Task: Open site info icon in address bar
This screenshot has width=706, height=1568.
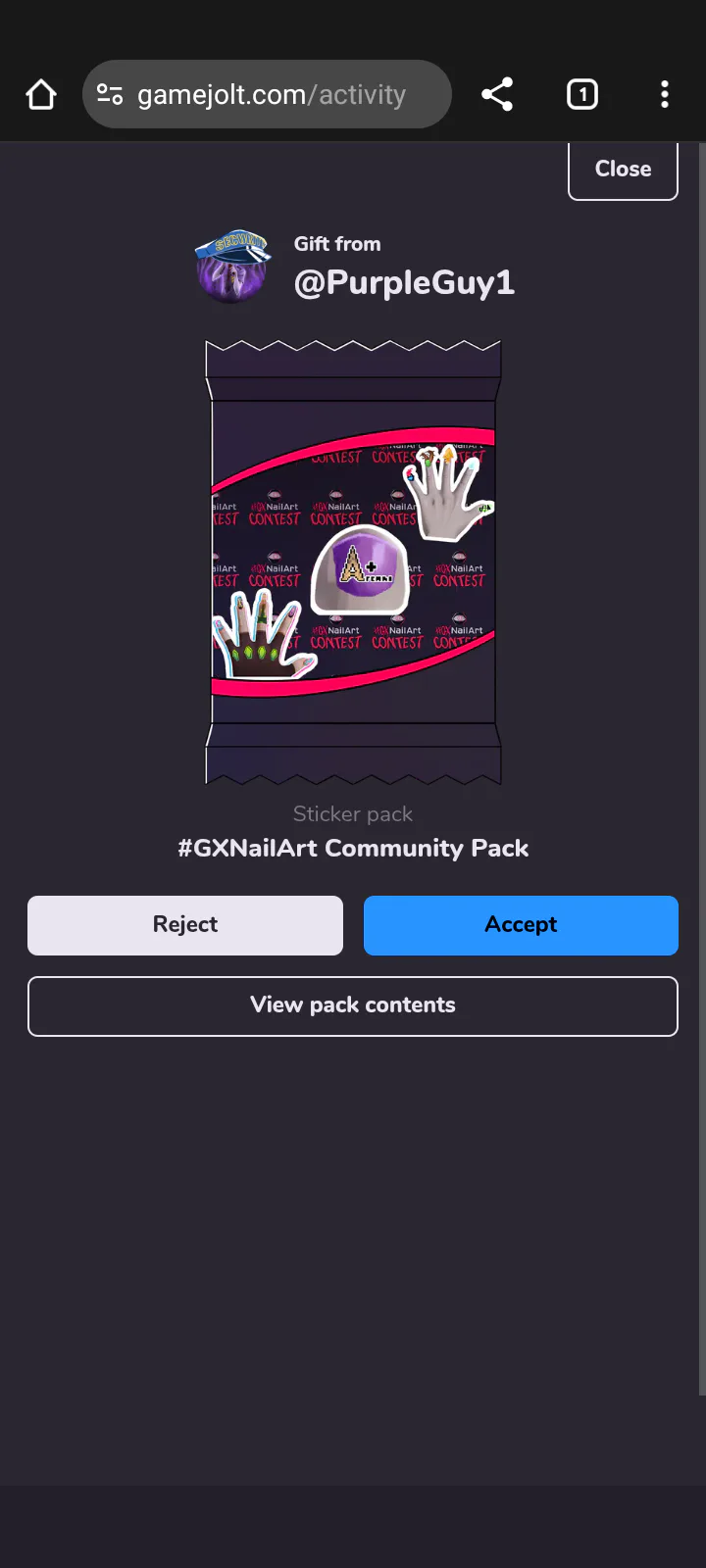Action: click(110, 95)
